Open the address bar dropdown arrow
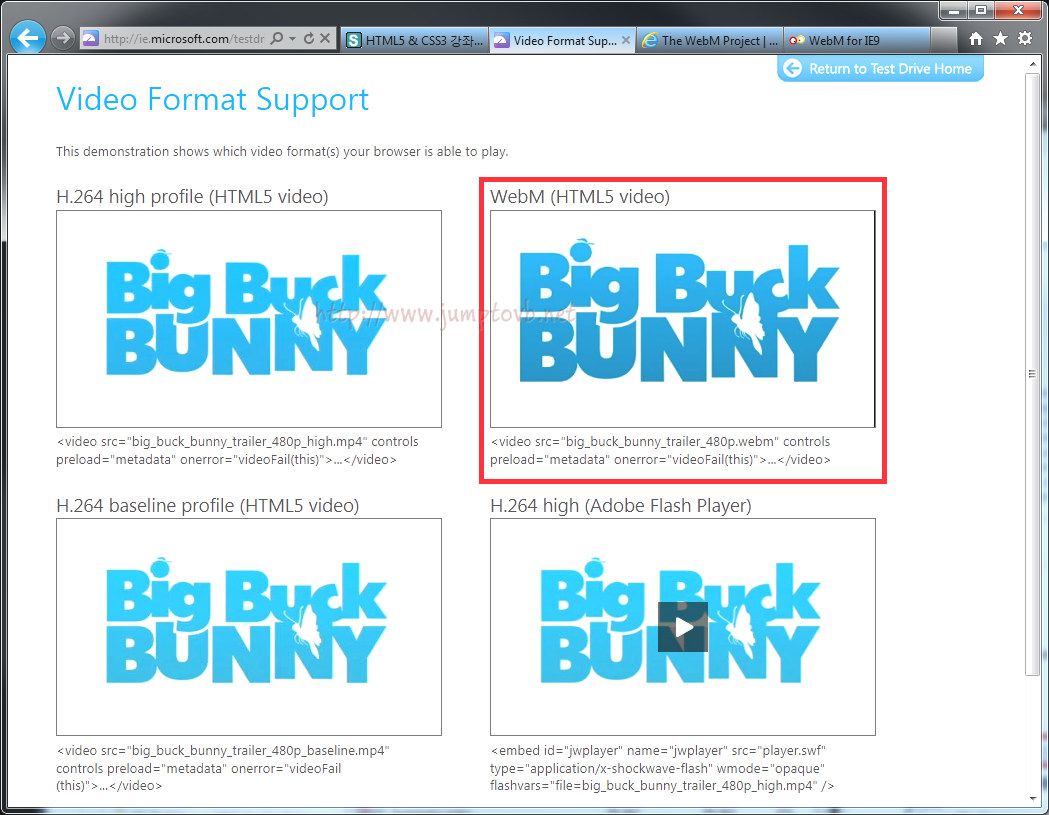Viewport: 1049px width, 815px height. [292, 39]
